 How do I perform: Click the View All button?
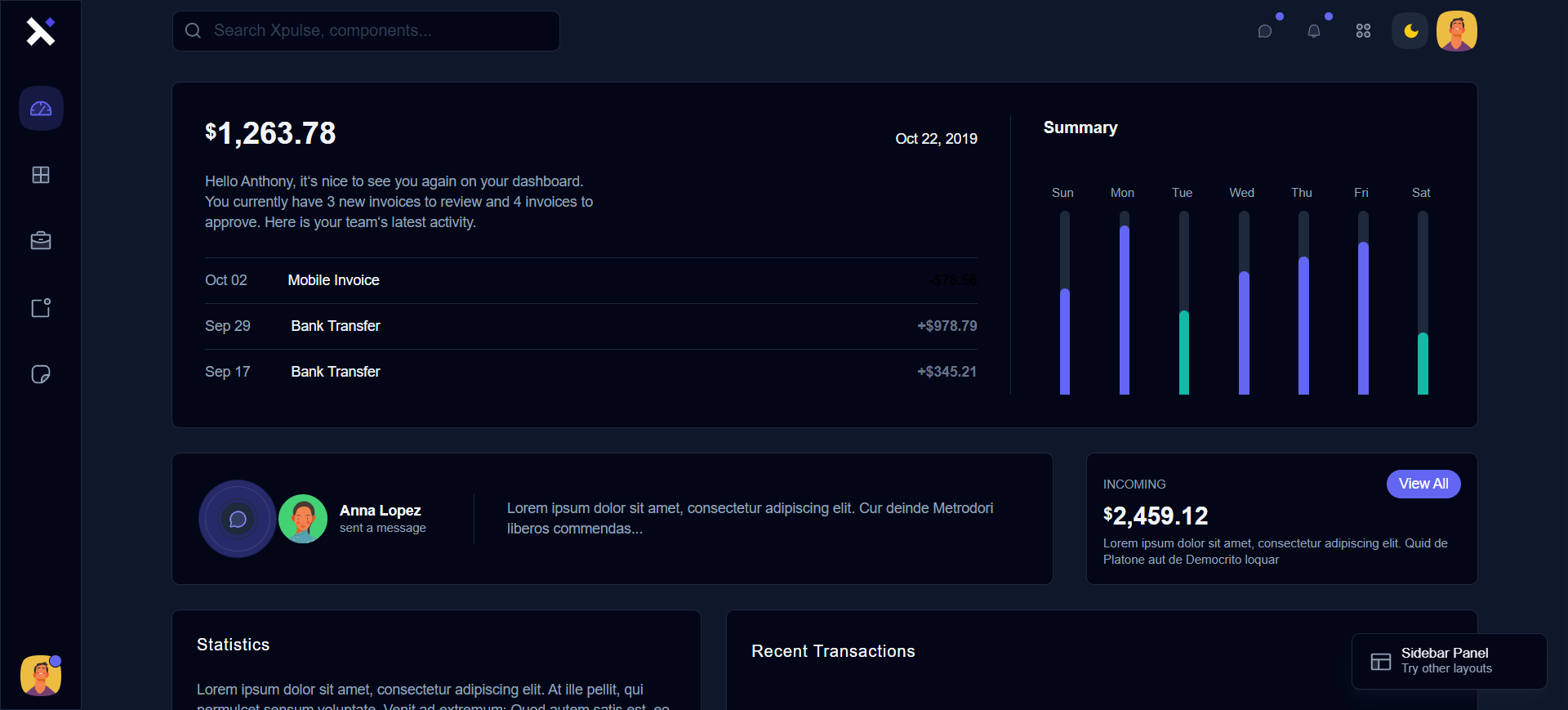click(x=1423, y=484)
